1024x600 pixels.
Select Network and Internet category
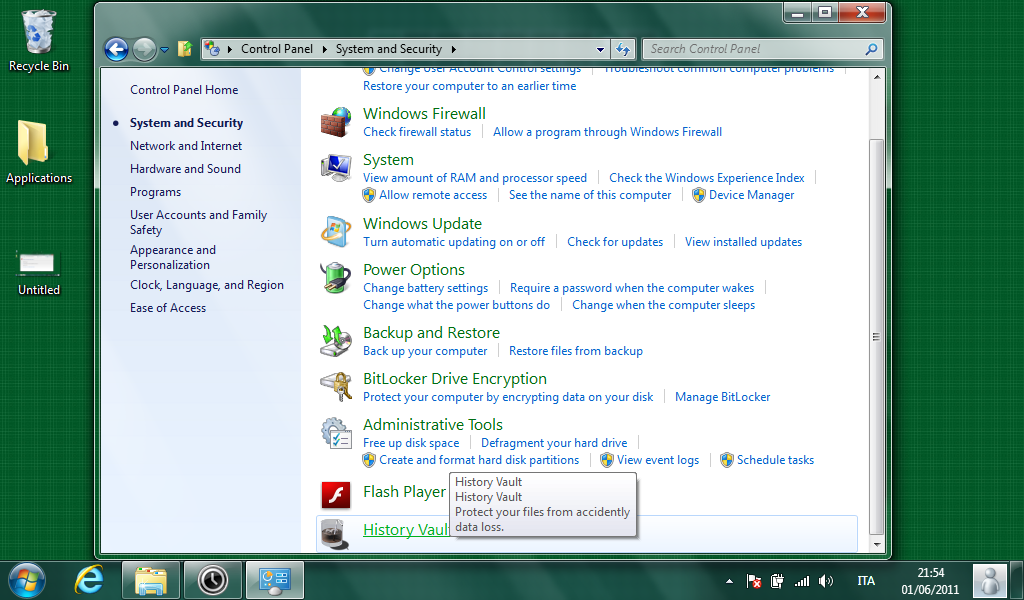[186, 146]
